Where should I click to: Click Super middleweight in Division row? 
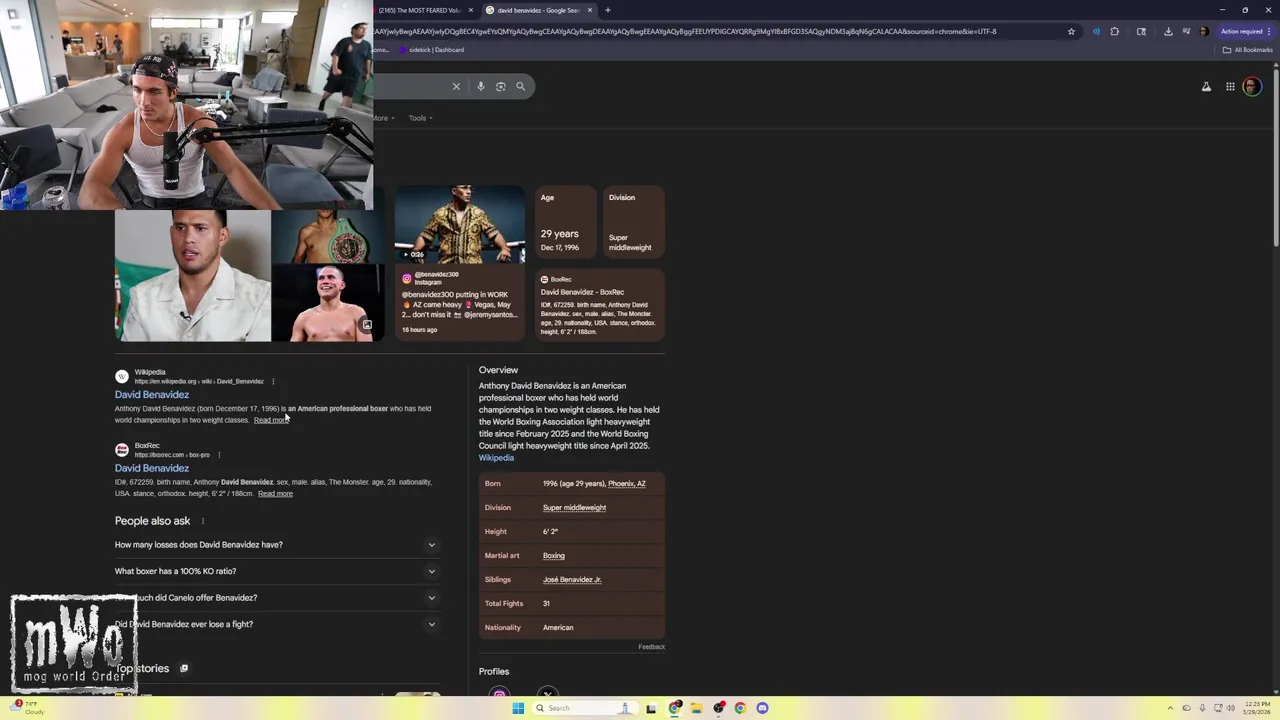[574, 508]
